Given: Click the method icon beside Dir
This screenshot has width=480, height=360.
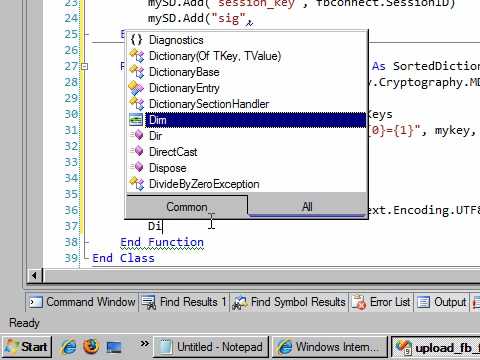Looking at the screenshot, I should coord(137,135).
